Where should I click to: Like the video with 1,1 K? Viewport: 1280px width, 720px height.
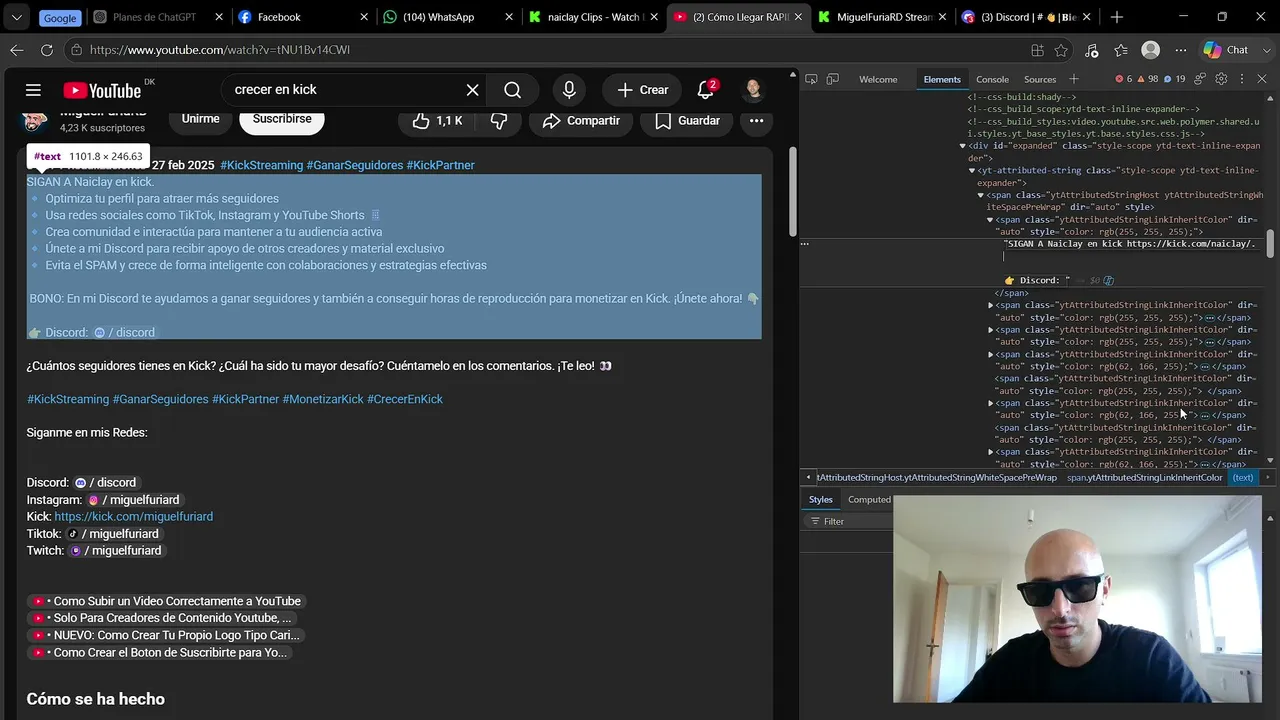439,121
